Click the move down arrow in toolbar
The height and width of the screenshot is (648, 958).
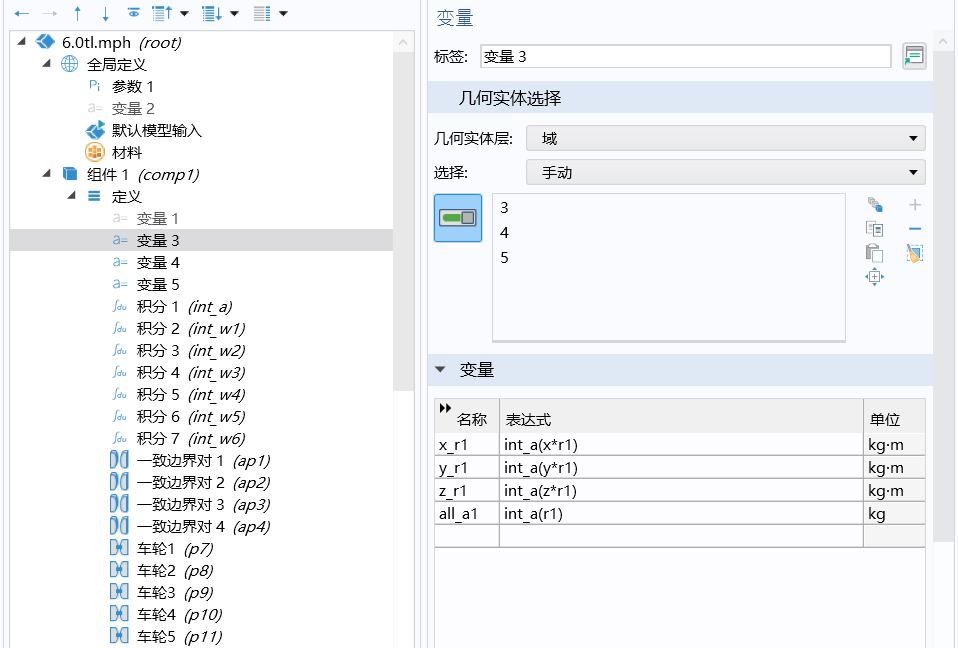click(105, 13)
